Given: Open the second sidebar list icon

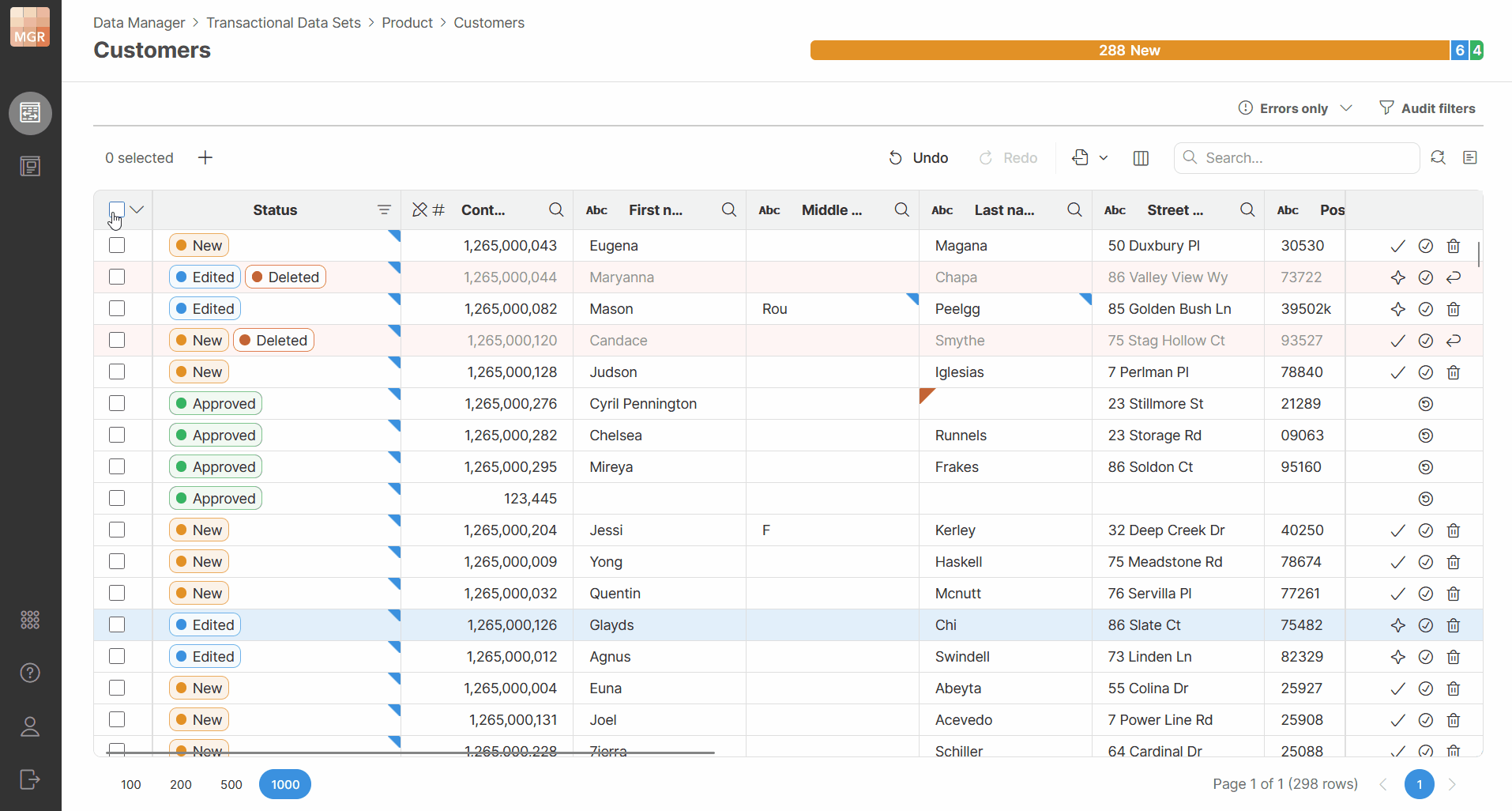Looking at the screenshot, I should pyautogui.click(x=30, y=166).
